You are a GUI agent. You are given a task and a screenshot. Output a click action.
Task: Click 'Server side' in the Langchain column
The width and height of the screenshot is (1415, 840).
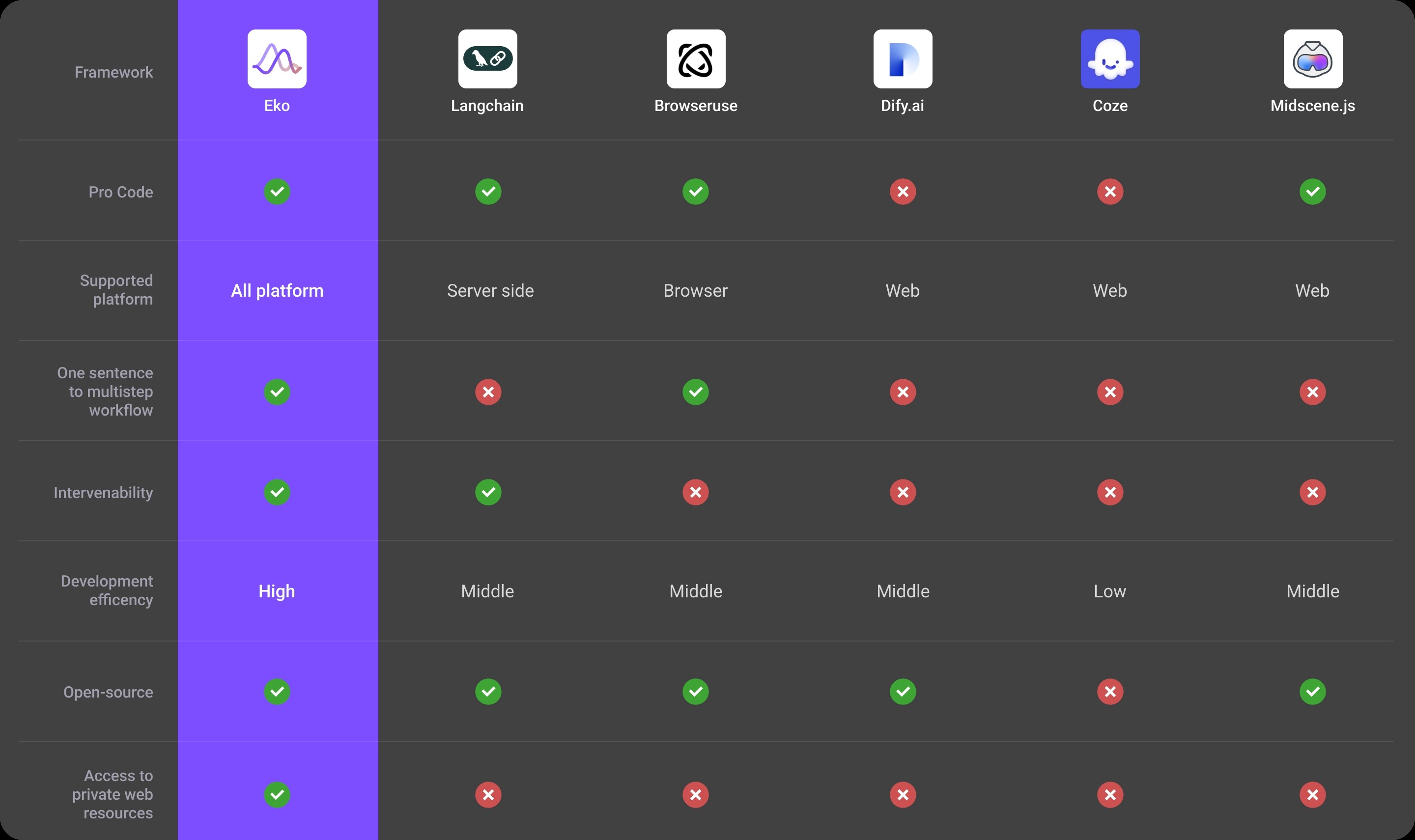[x=490, y=290]
